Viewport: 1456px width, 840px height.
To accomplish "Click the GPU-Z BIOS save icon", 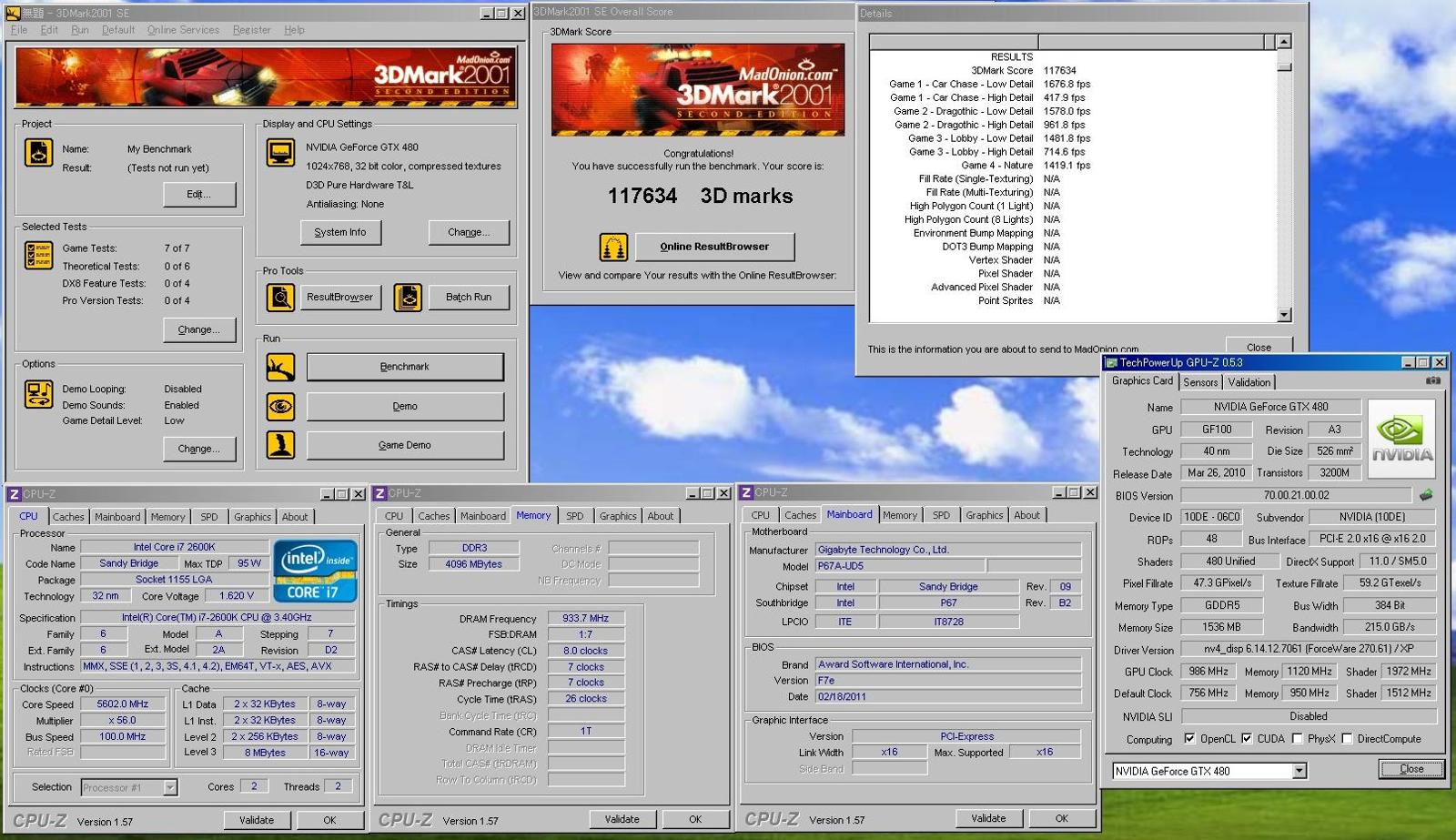I will click(x=1426, y=495).
